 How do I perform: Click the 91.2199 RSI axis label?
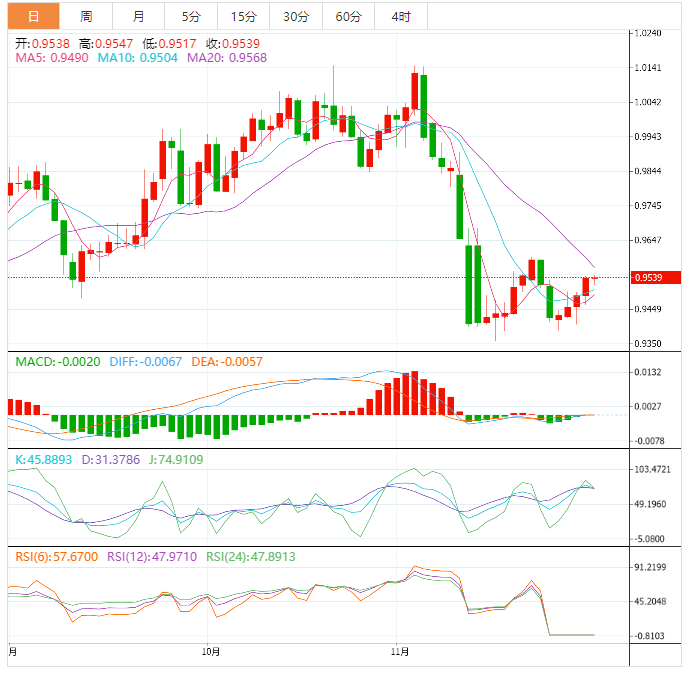pos(650,567)
